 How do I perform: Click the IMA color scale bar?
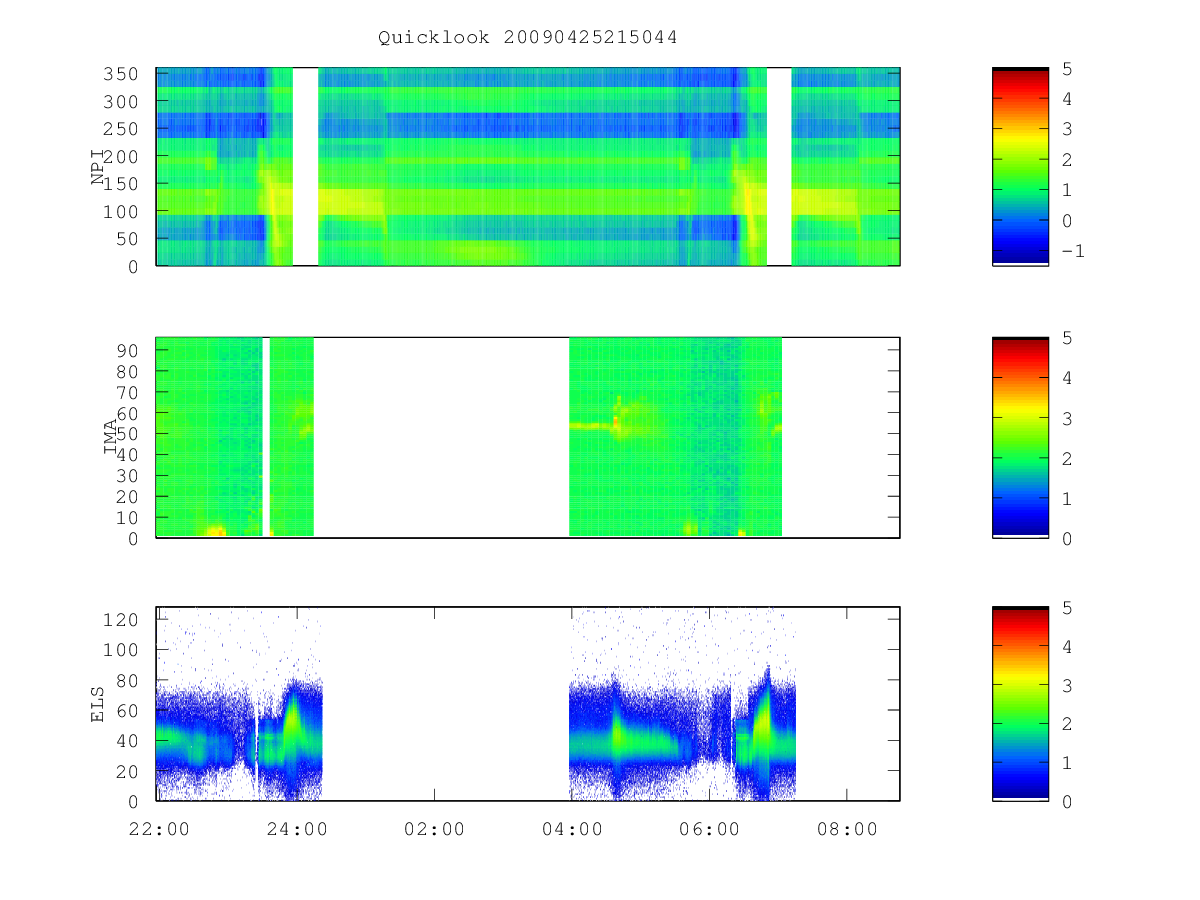[x=1020, y=437]
